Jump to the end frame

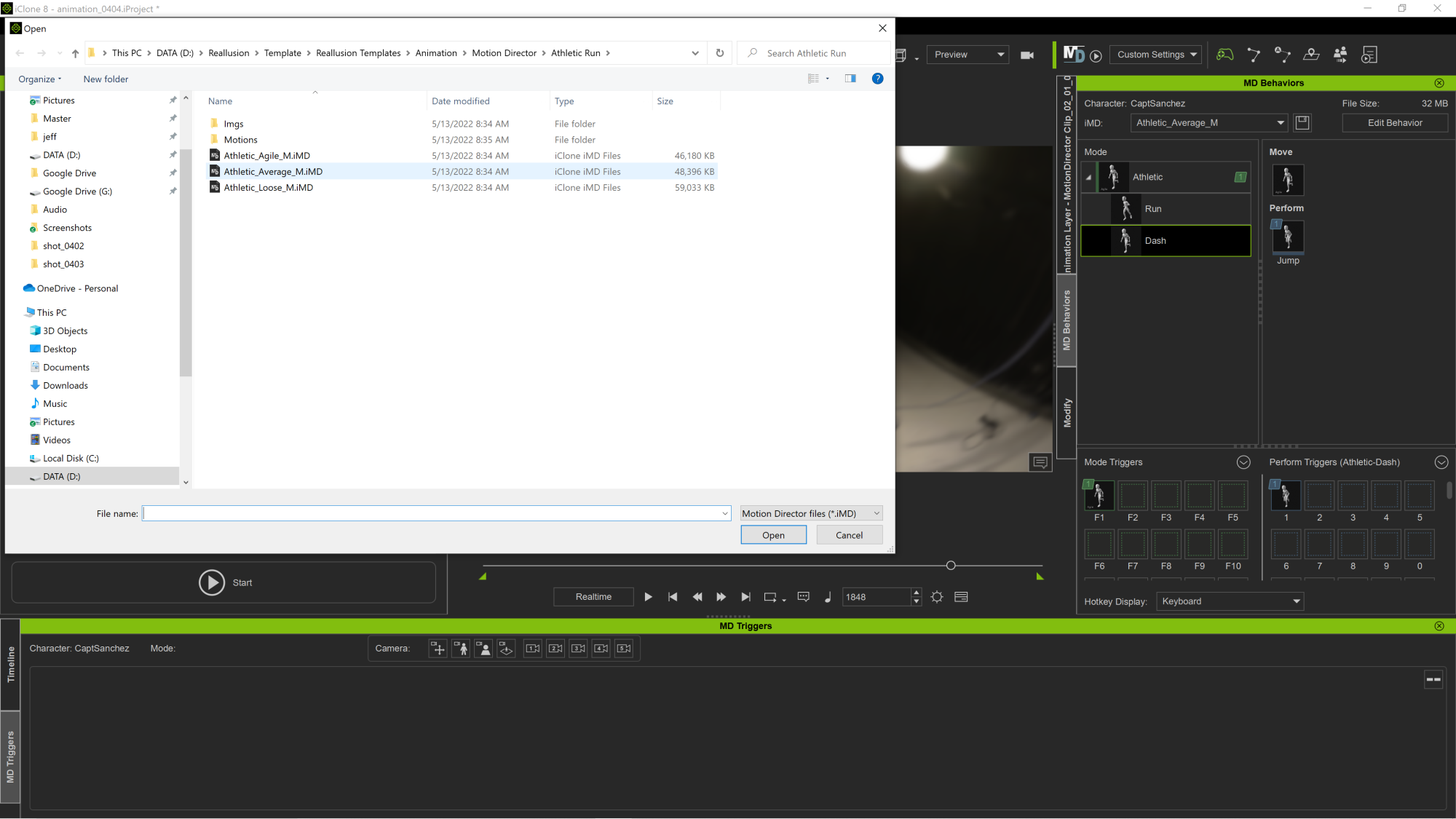point(745,597)
